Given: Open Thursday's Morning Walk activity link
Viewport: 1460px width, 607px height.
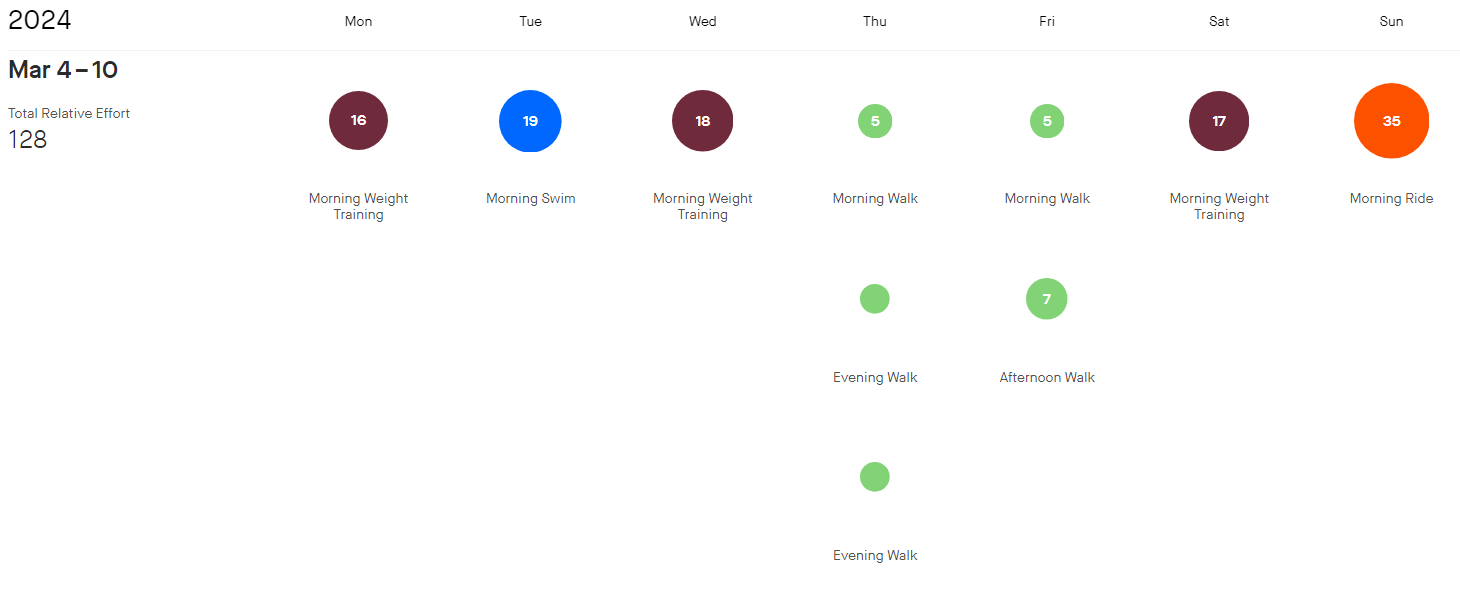Looking at the screenshot, I should [875, 198].
